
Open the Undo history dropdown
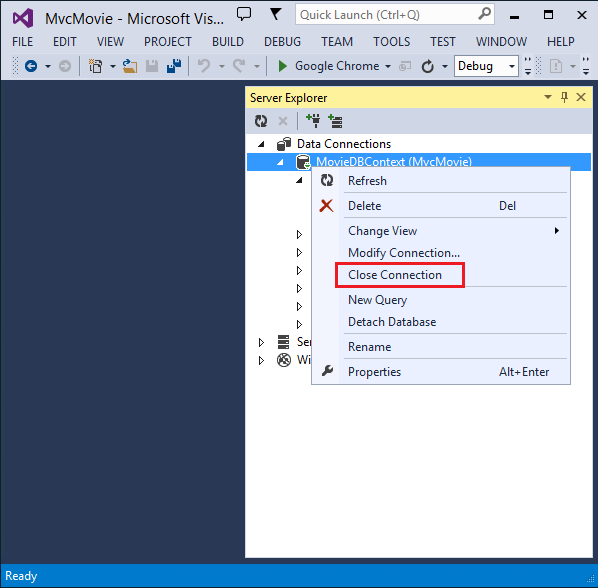tap(222, 66)
